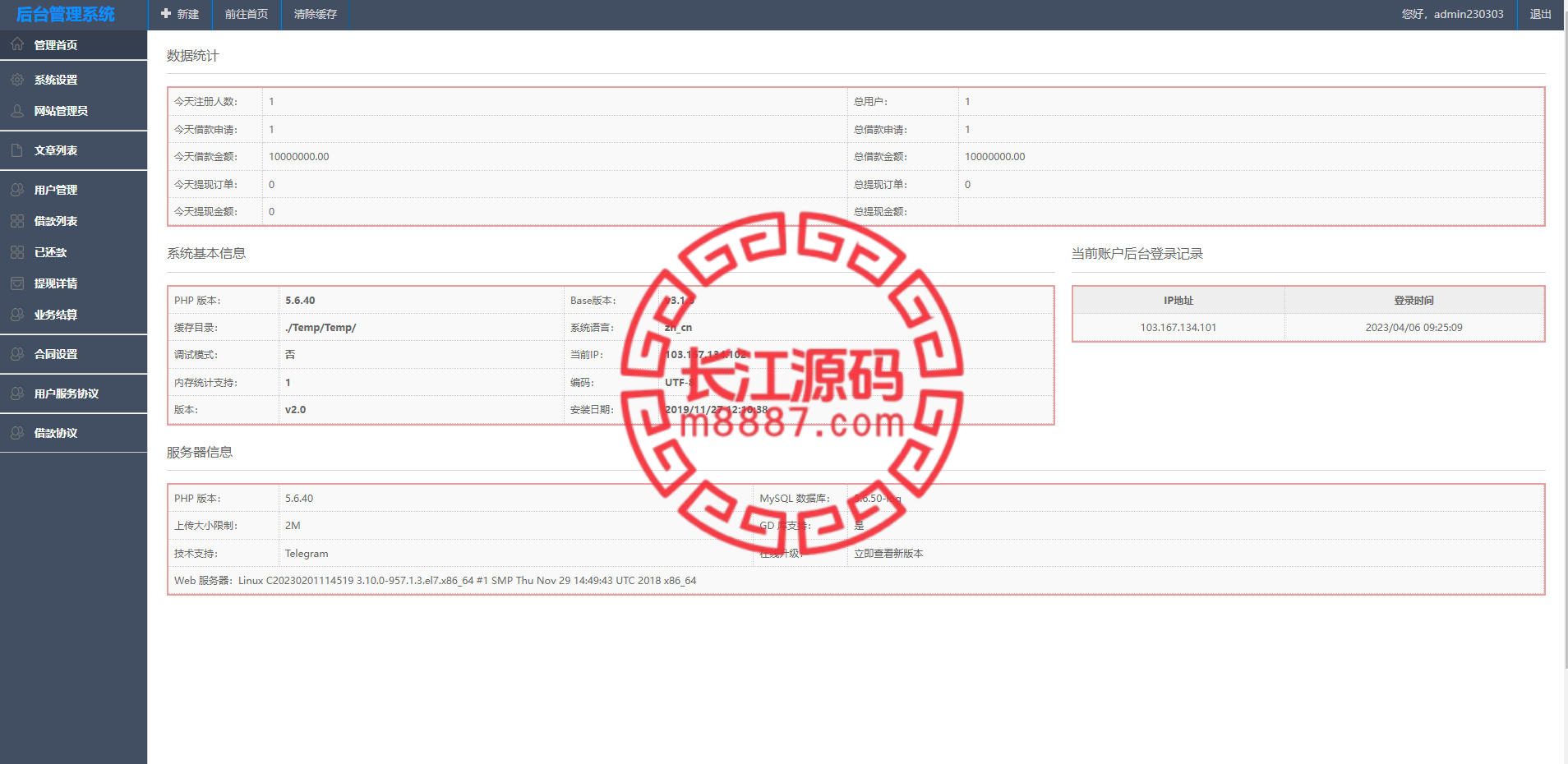Click the 当前账户后台登录记录 heading
1568x764 pixels.
1137,253
